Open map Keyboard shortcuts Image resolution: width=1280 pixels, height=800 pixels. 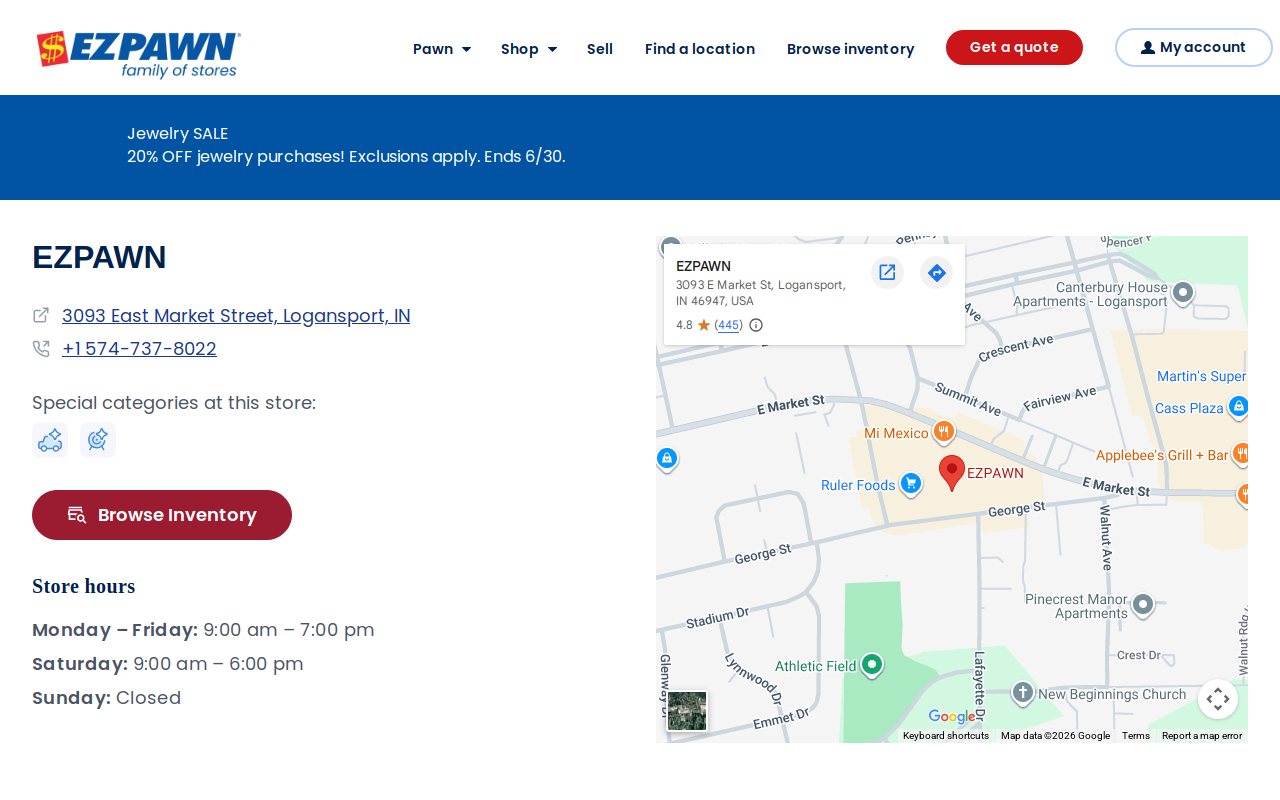click(x=946, y=736)
